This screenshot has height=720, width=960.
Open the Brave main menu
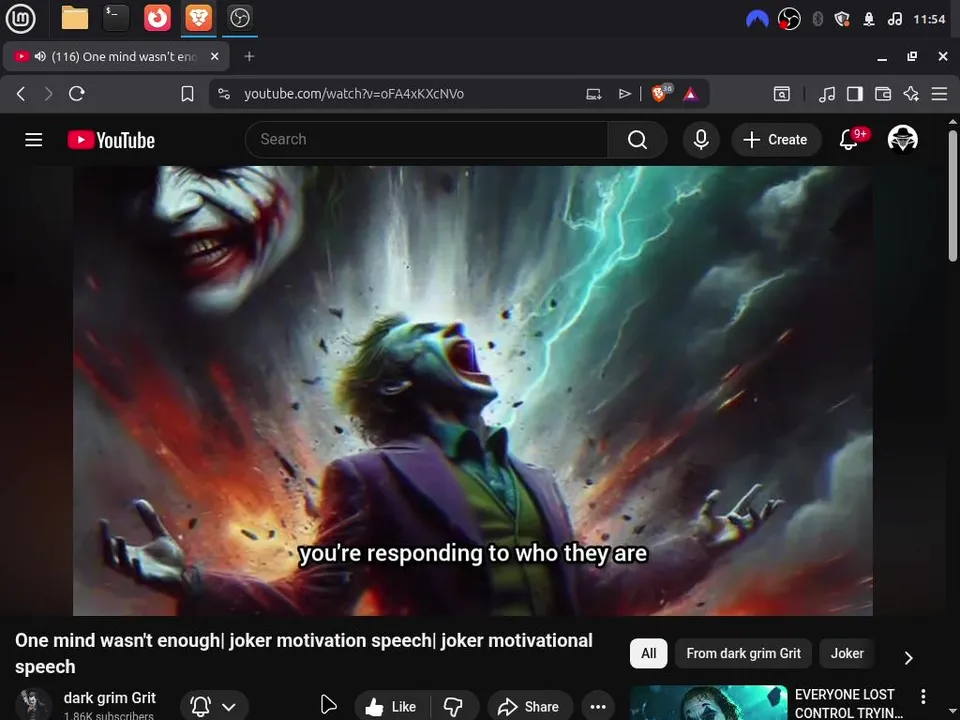[x=939, y=94]
